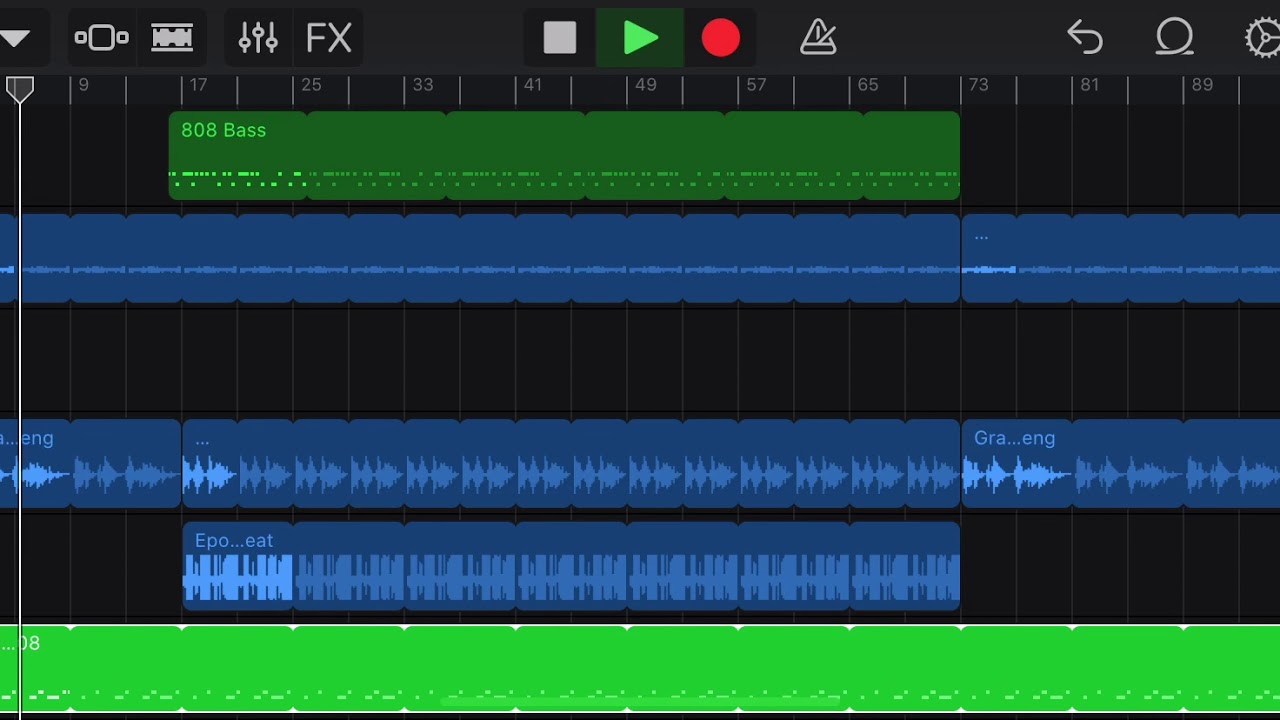Open the mixer track settings icon
1280x720 pixels.
258,39
